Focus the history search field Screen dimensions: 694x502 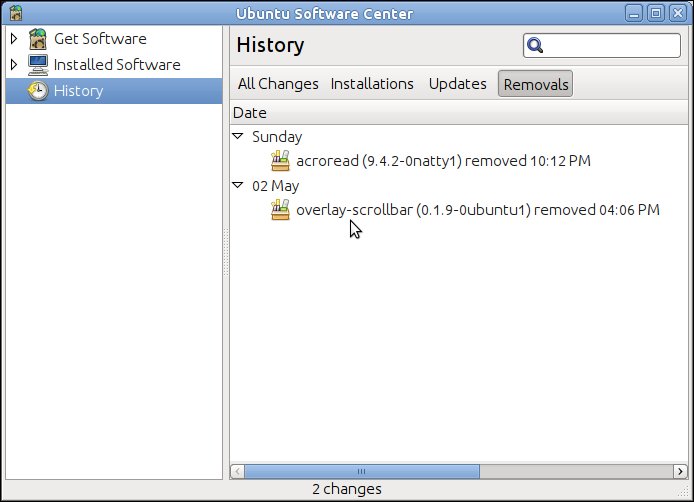pyautogui.click(x=602, y=45)
